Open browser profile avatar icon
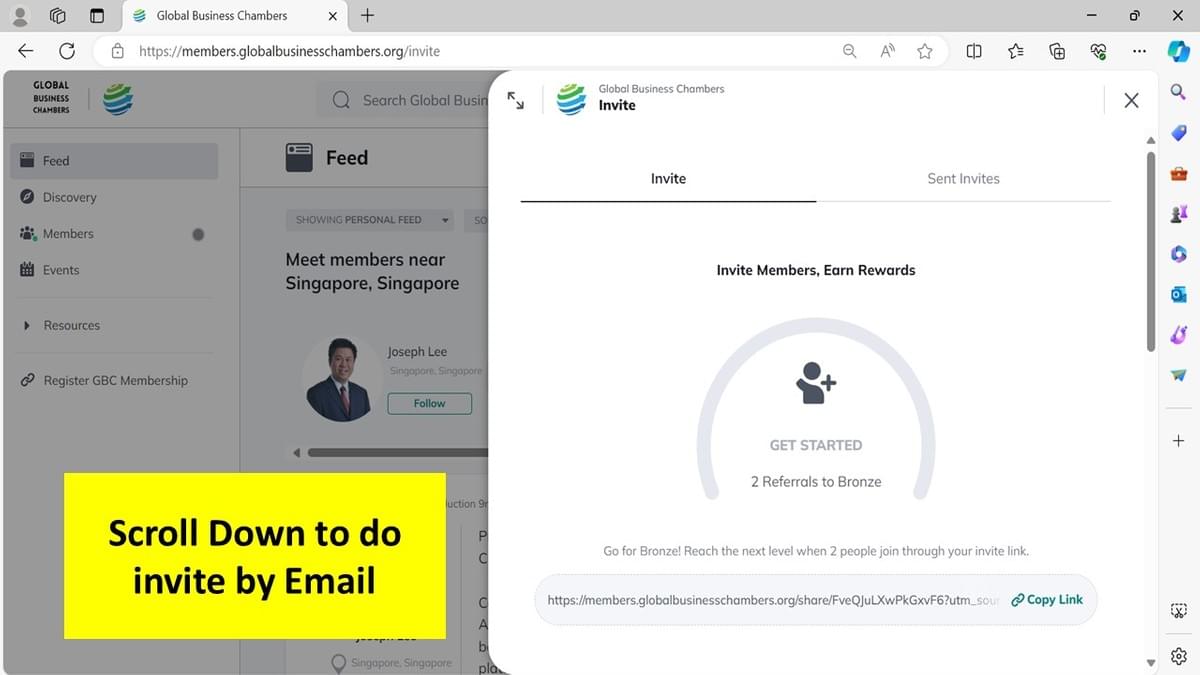Image resolution: width=1200 pixels, height=675 pixels. (x=19, y=16)
